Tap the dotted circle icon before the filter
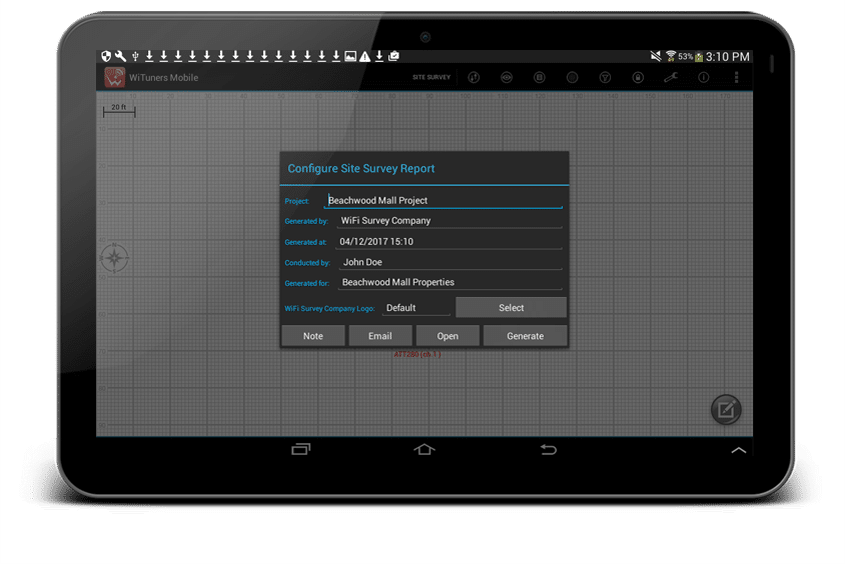The height and width of the screenshot is (564, 845). 572,78
